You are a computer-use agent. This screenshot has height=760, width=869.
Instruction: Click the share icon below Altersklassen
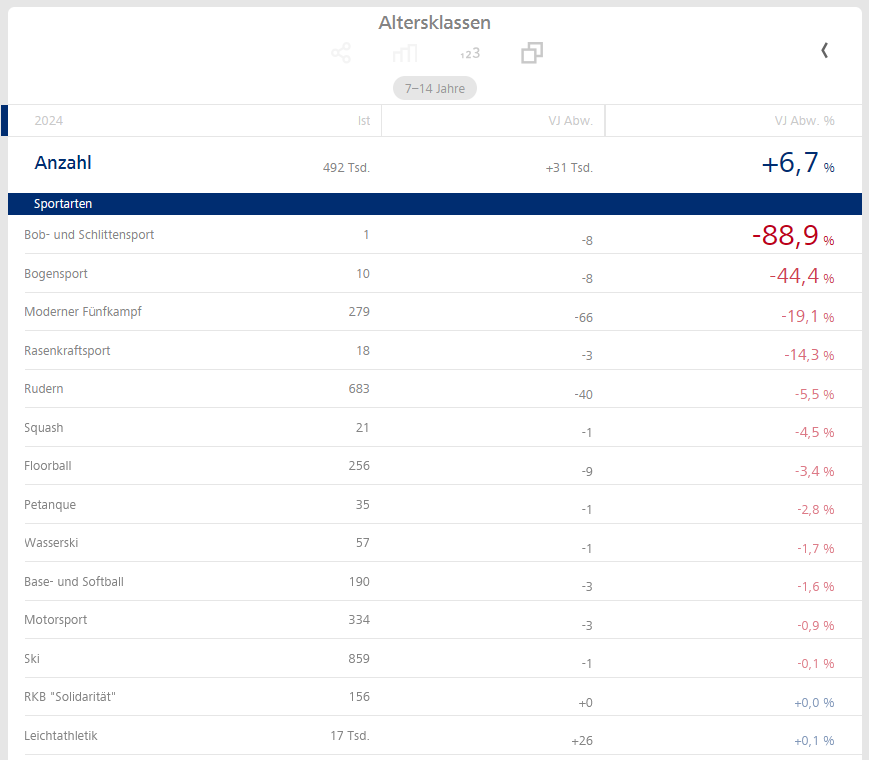coord(341,53)
